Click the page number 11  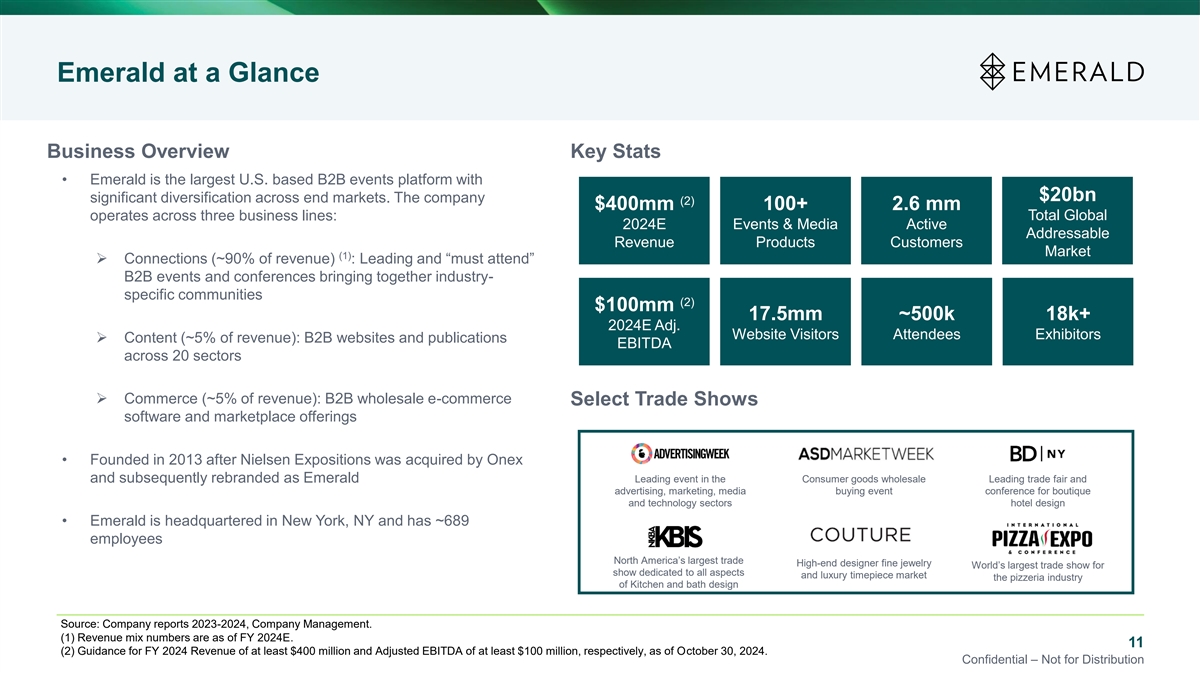click(x=1135, y=642)
